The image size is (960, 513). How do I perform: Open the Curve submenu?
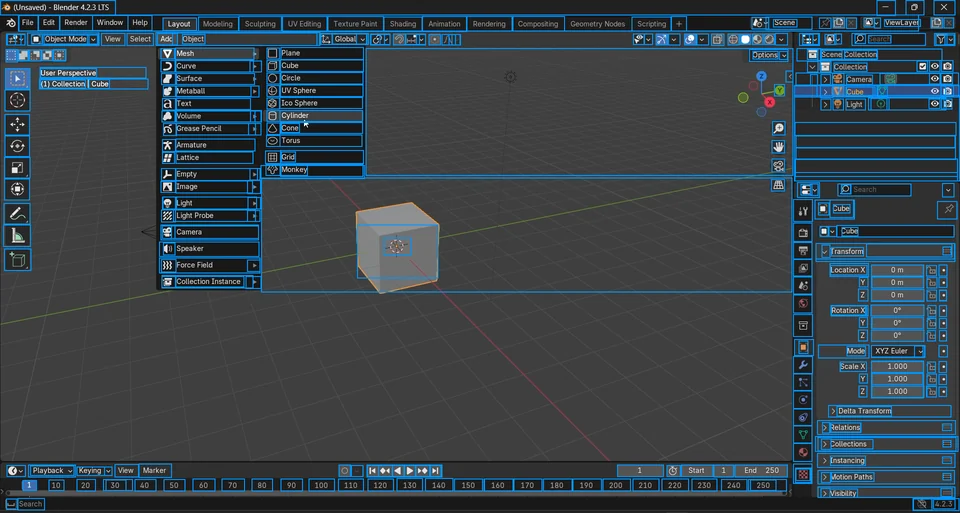tap(211, 66)
